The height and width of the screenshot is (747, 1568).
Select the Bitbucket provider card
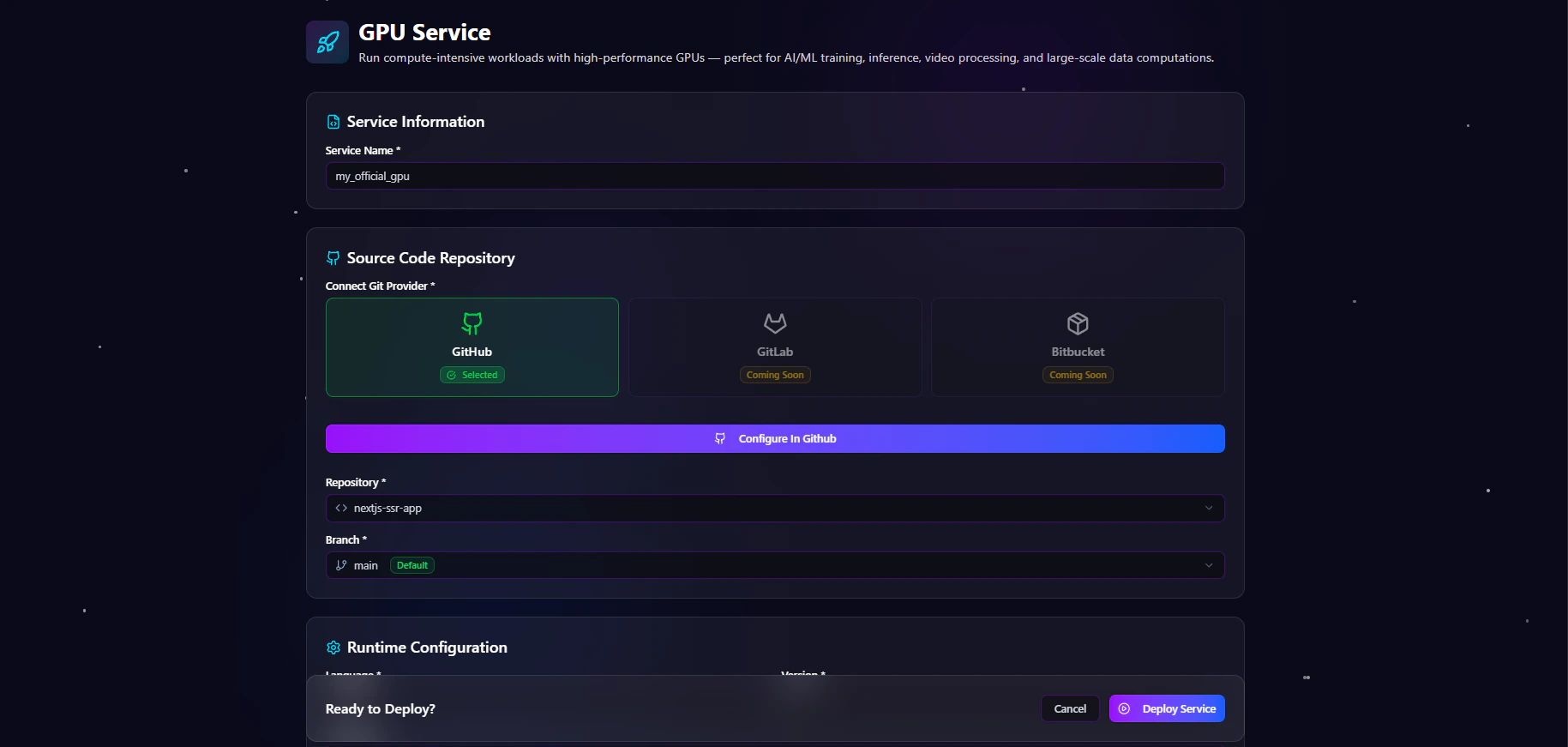tap(1078, 347)
